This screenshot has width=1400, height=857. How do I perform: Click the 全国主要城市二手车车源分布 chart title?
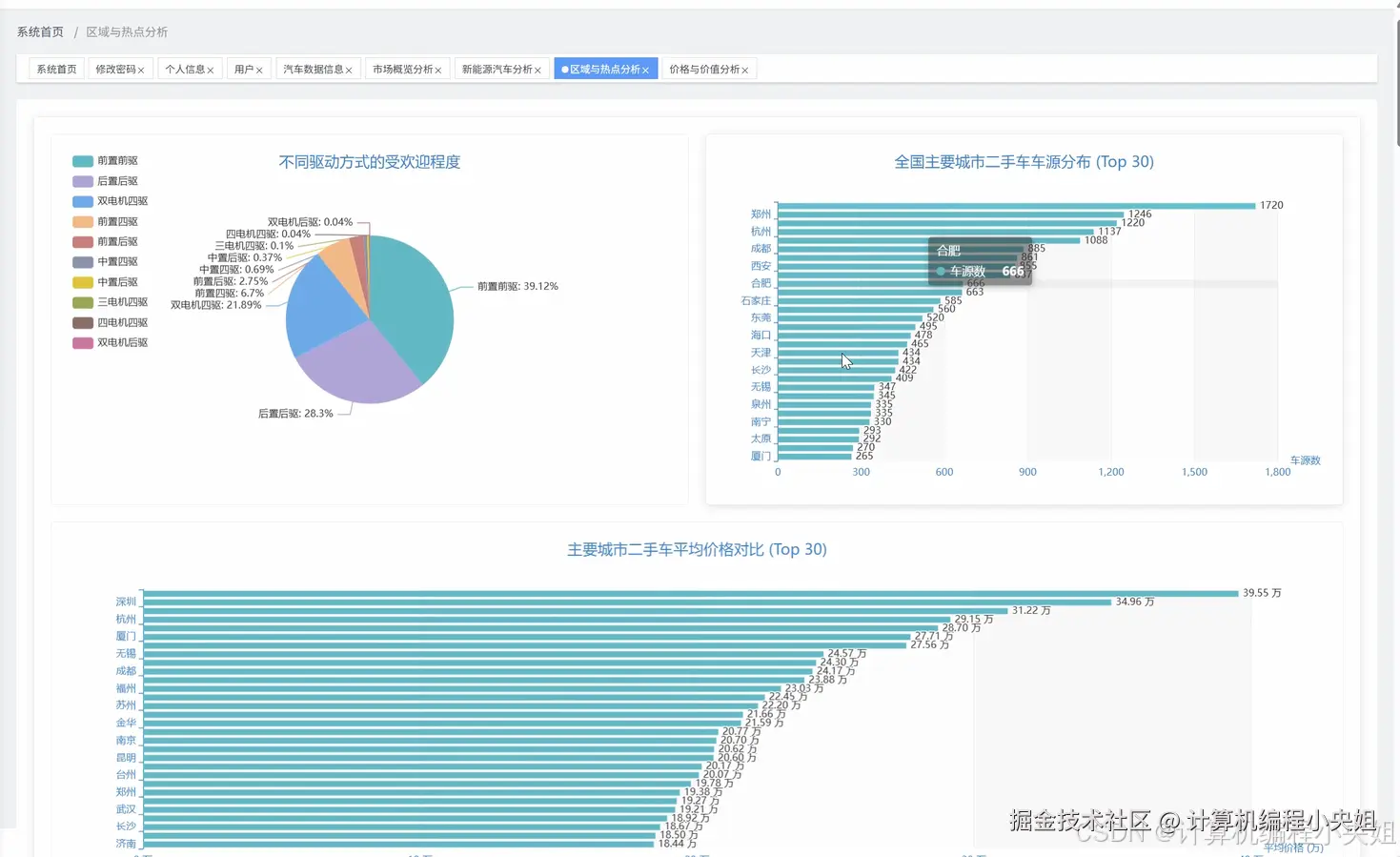pos(1024,162)
